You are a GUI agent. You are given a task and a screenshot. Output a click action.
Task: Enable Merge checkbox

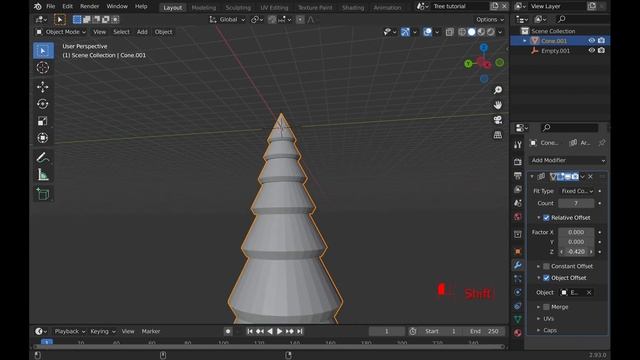click(x=546, y=307)
